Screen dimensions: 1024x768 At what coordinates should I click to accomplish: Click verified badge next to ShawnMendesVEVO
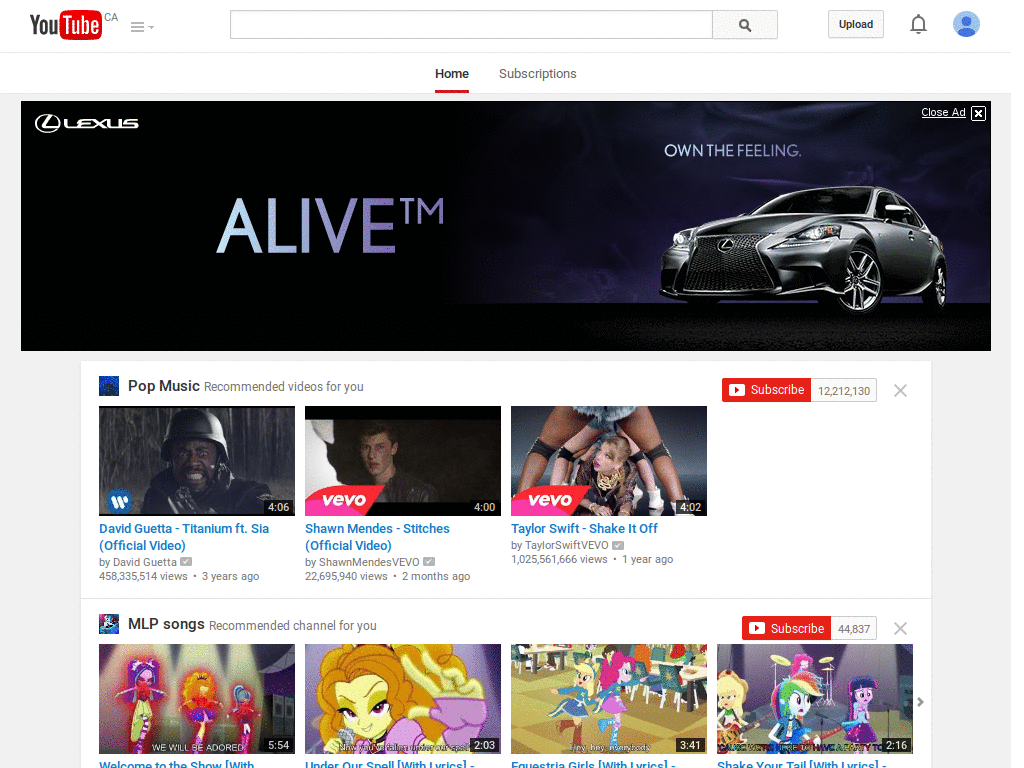429,562
